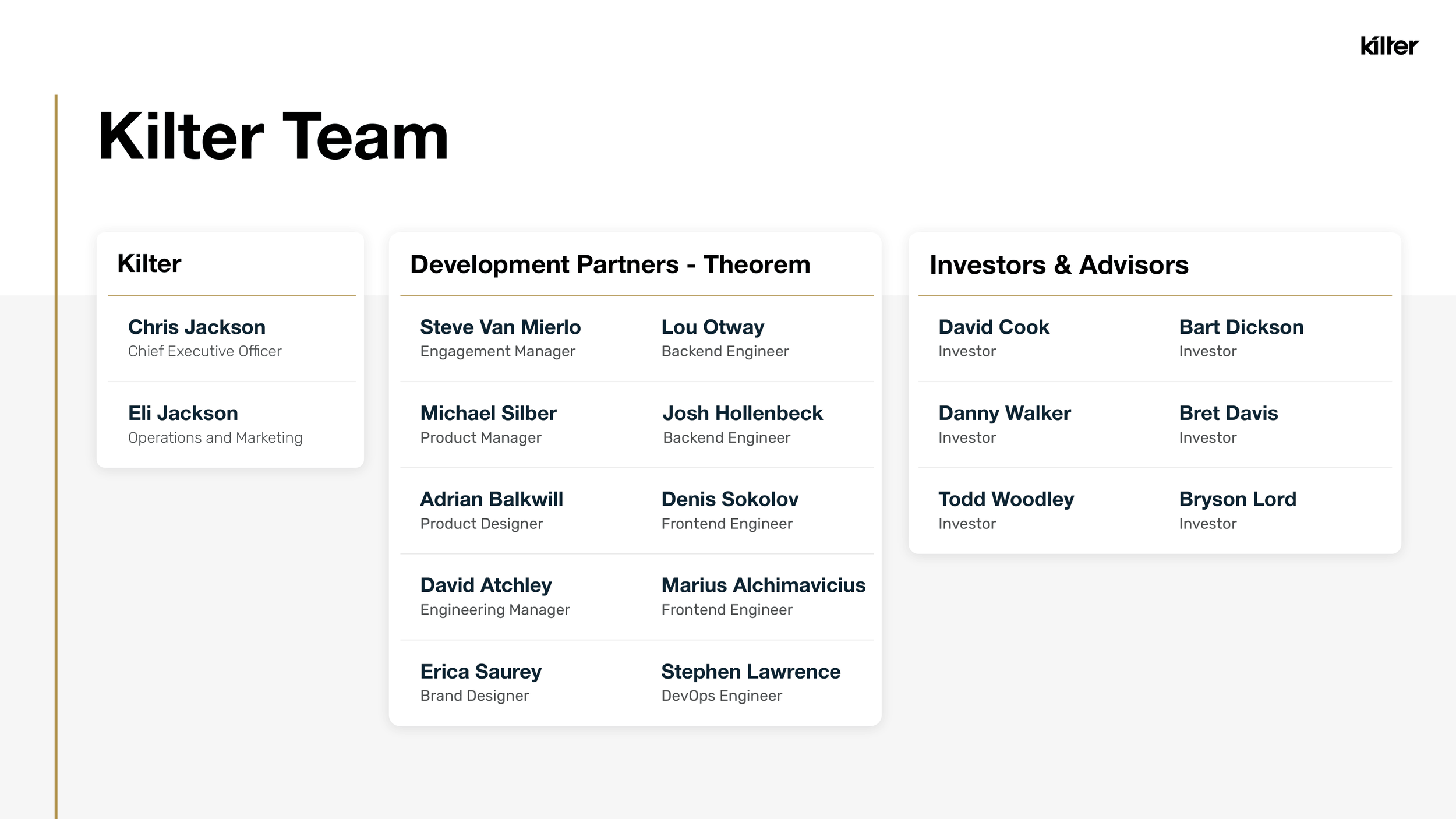Screen dimensions: 1456x819
Task: Select Lou Otway Backend Engineer
Action: [725, 338]
